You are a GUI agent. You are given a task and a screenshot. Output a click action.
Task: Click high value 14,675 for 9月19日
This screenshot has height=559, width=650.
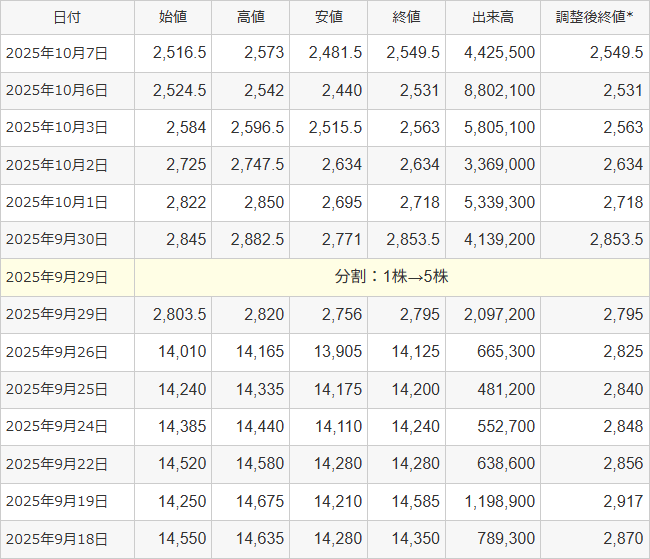coord(260,501)
